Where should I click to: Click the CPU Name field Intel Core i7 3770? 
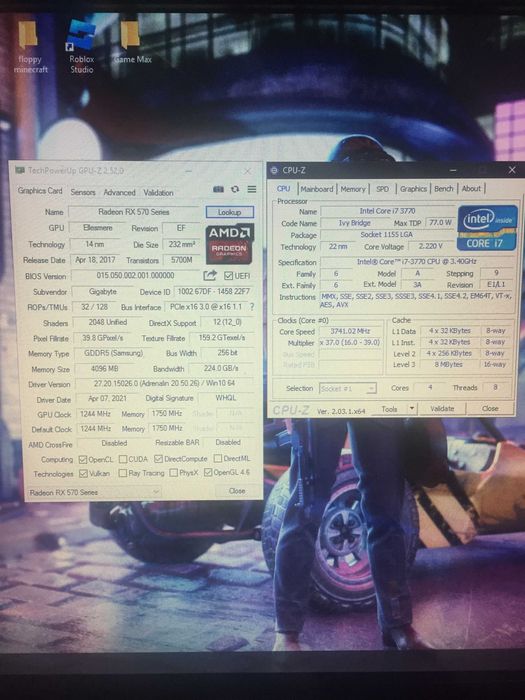(x=387, y=211)
